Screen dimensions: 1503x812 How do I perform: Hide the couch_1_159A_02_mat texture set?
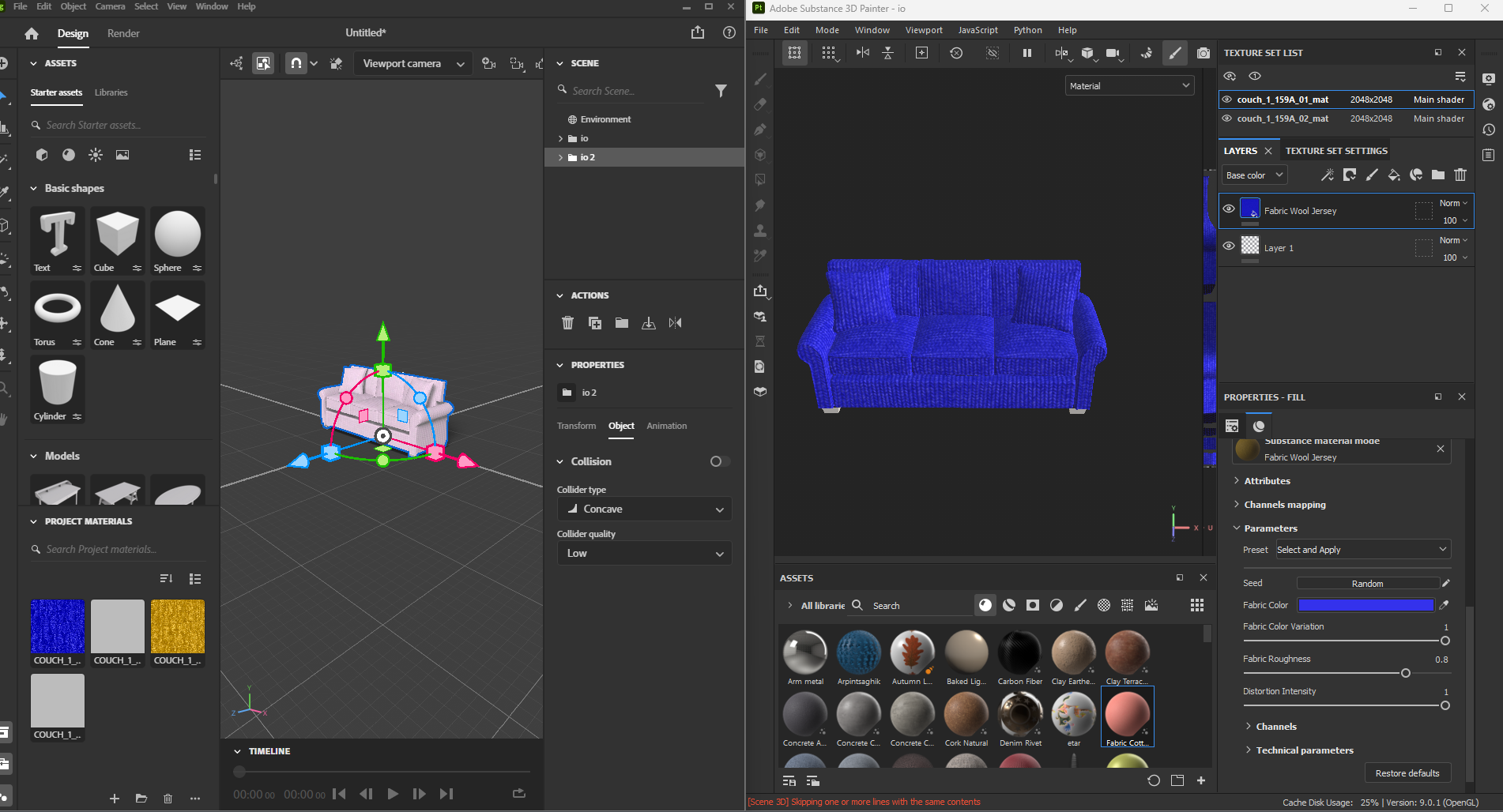pyautogui.click(x=1227, y=118)
